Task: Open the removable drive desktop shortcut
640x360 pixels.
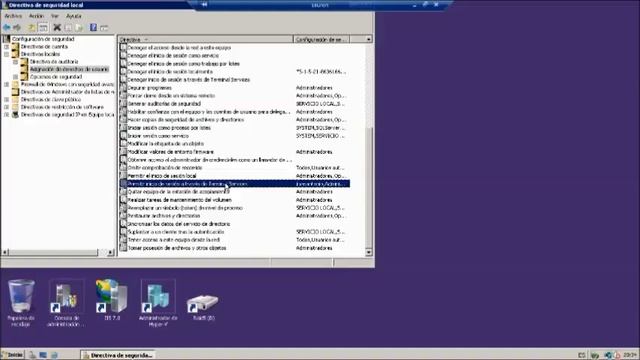Action: coord(203,307)
